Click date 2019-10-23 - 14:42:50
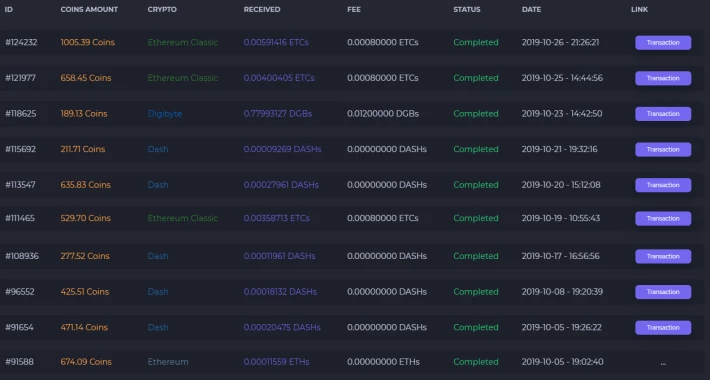Screen dimensions: 710x380 (562, 114)
